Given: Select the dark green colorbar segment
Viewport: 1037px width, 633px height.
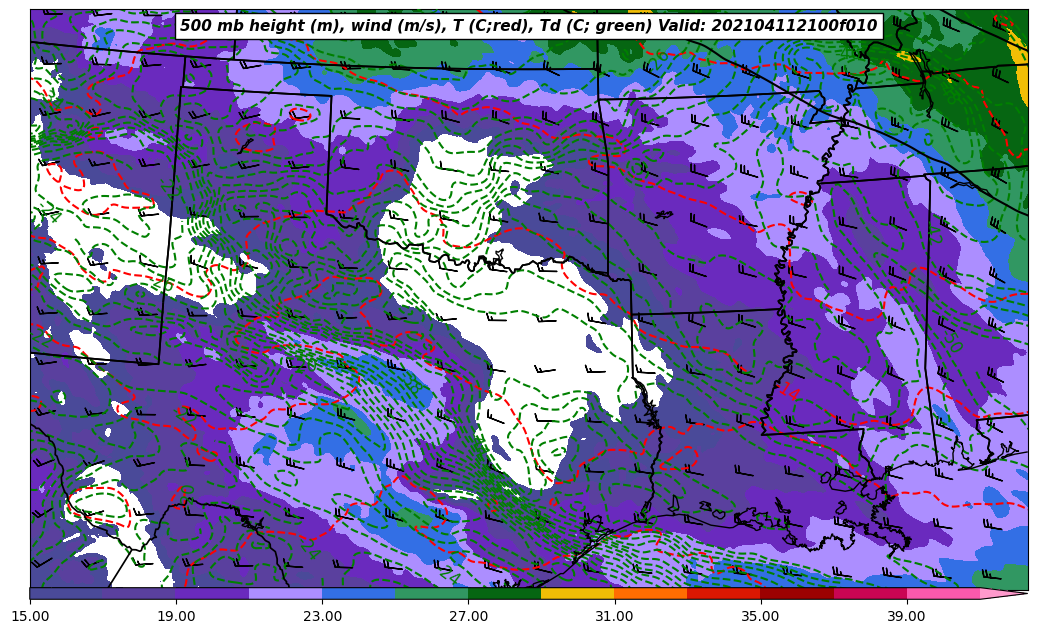Looking at the screenshot, I should [x=504, y=594].
